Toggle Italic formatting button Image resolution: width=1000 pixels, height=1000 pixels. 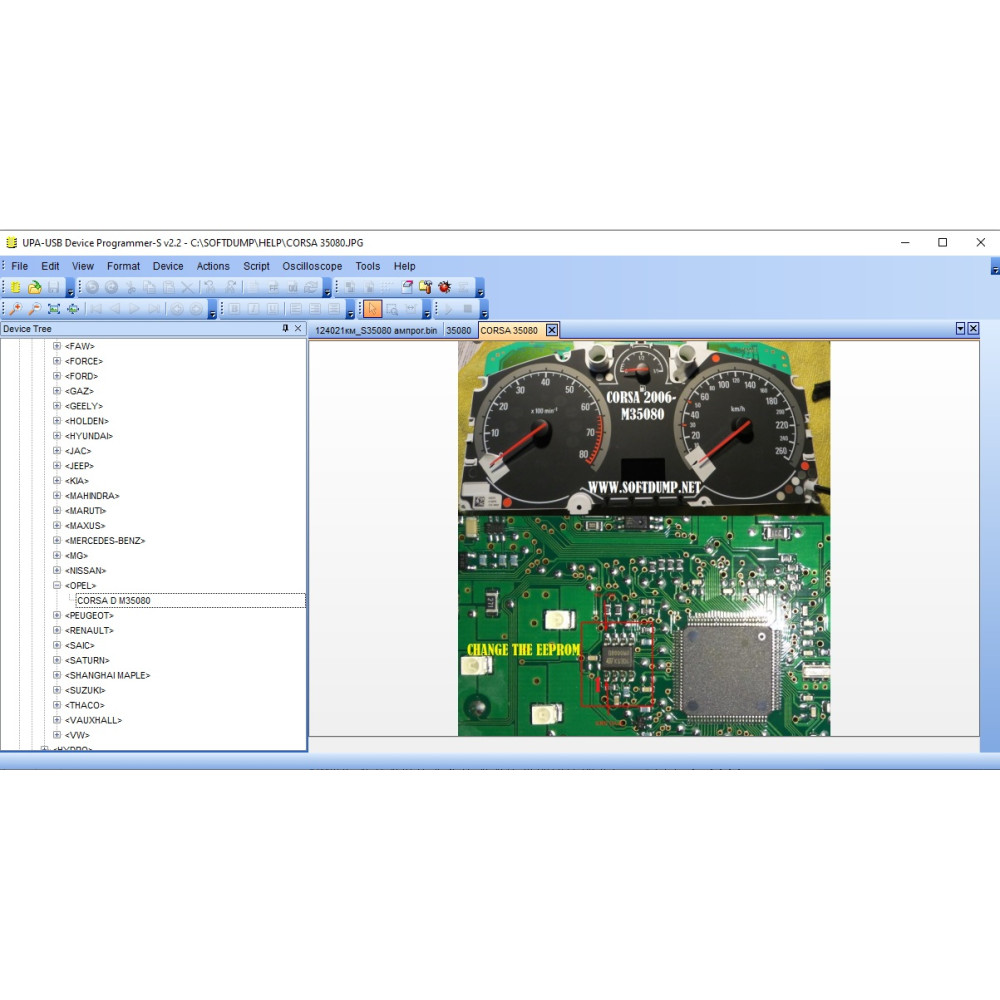tap(254, 309)
